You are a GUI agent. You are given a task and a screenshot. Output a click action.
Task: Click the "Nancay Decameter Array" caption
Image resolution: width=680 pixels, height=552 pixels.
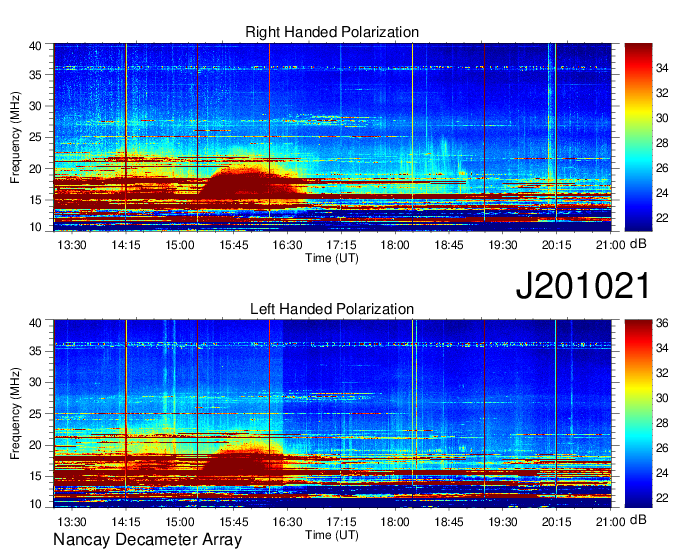(147, 539)
